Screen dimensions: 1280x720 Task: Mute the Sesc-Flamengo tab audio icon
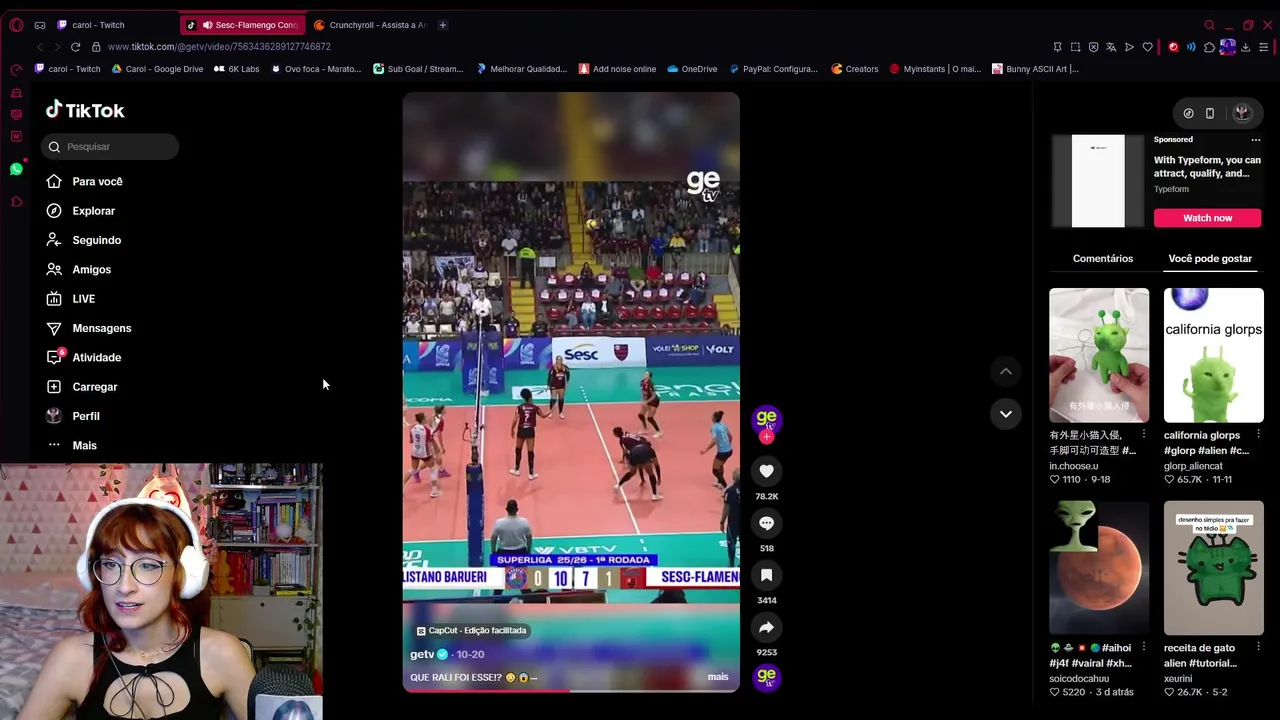[x=207, y=25]
